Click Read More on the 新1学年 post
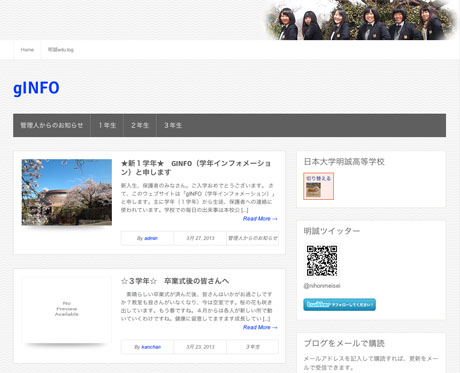Image resolution: width=460 pixels, height=373 pixels. click(x=260, y=219)
